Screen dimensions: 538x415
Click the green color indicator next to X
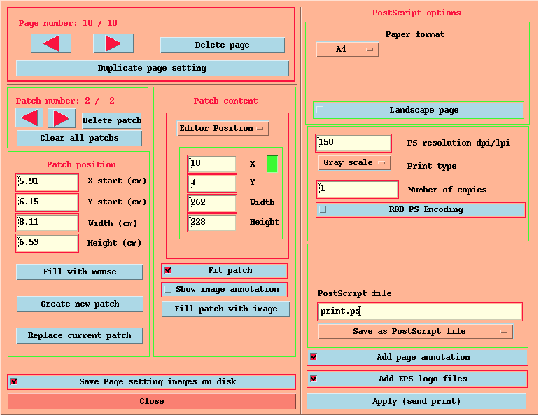pyautogui.click(x=272, y=164)
